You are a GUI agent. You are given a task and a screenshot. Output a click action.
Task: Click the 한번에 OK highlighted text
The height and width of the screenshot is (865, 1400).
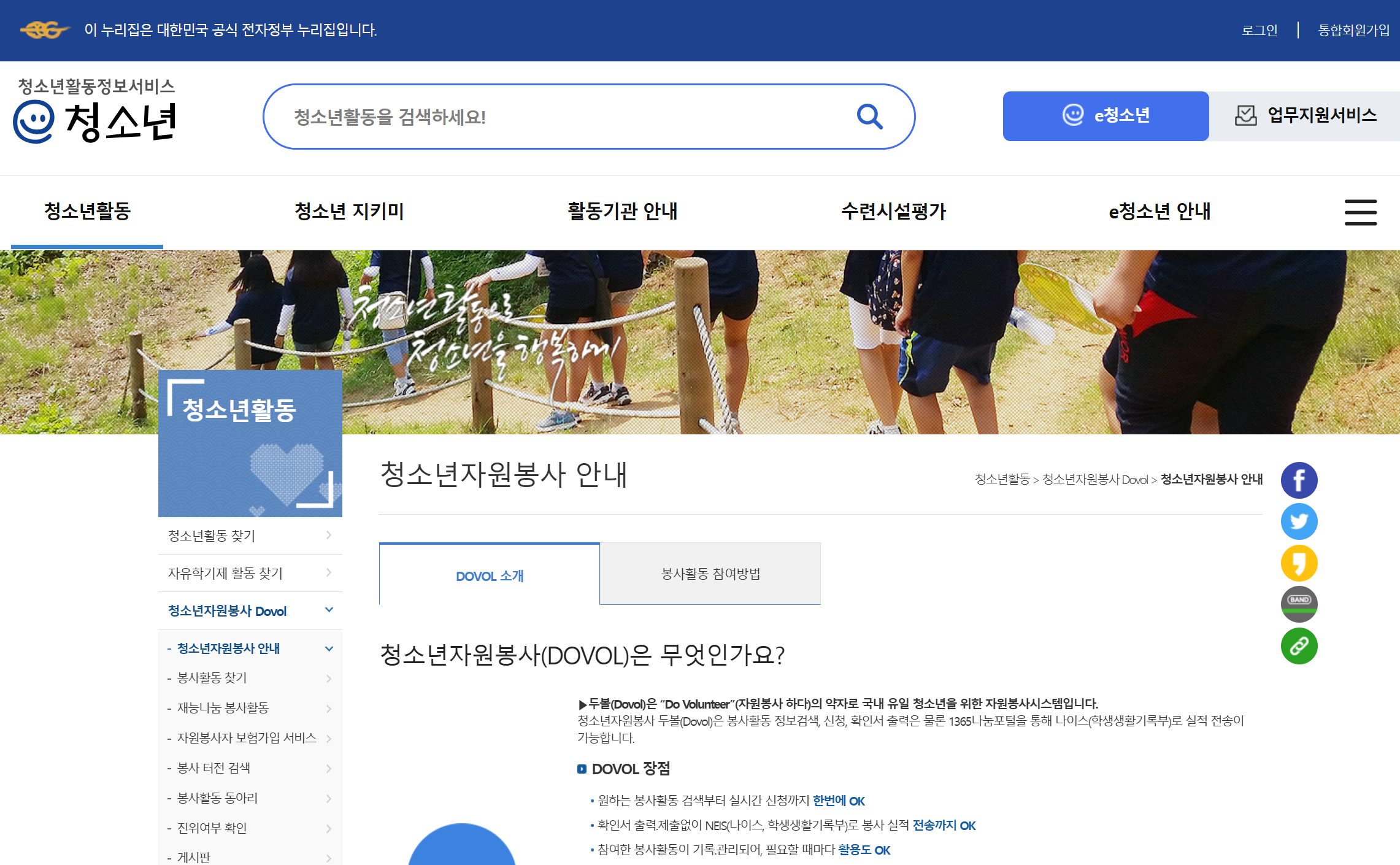point(839,801)
